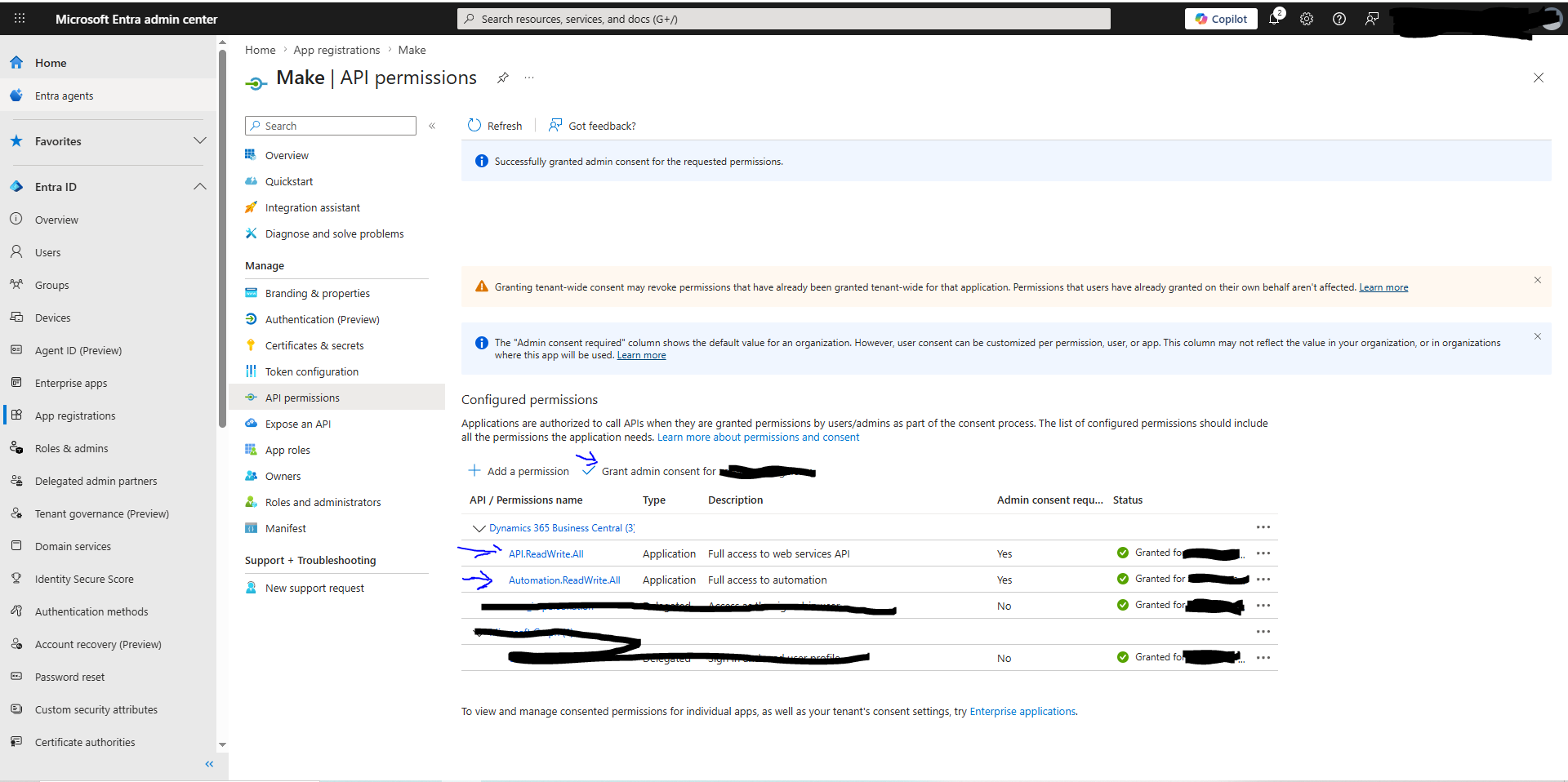1568x782 pixels.
Task: Focus the search resources field
Action: pyautogui.click(x=784, y=19)
